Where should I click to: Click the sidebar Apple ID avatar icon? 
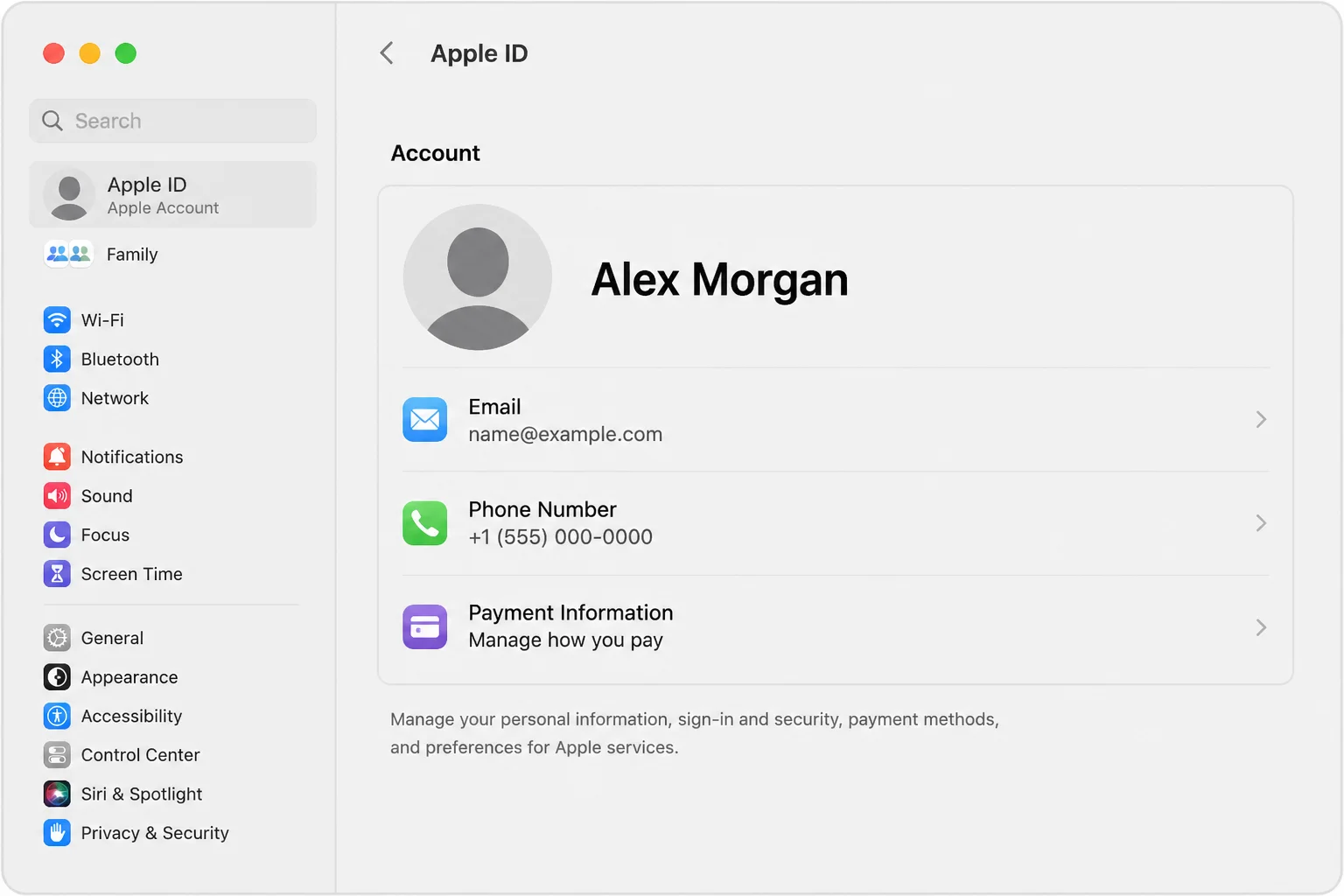(x=69, y=194)
